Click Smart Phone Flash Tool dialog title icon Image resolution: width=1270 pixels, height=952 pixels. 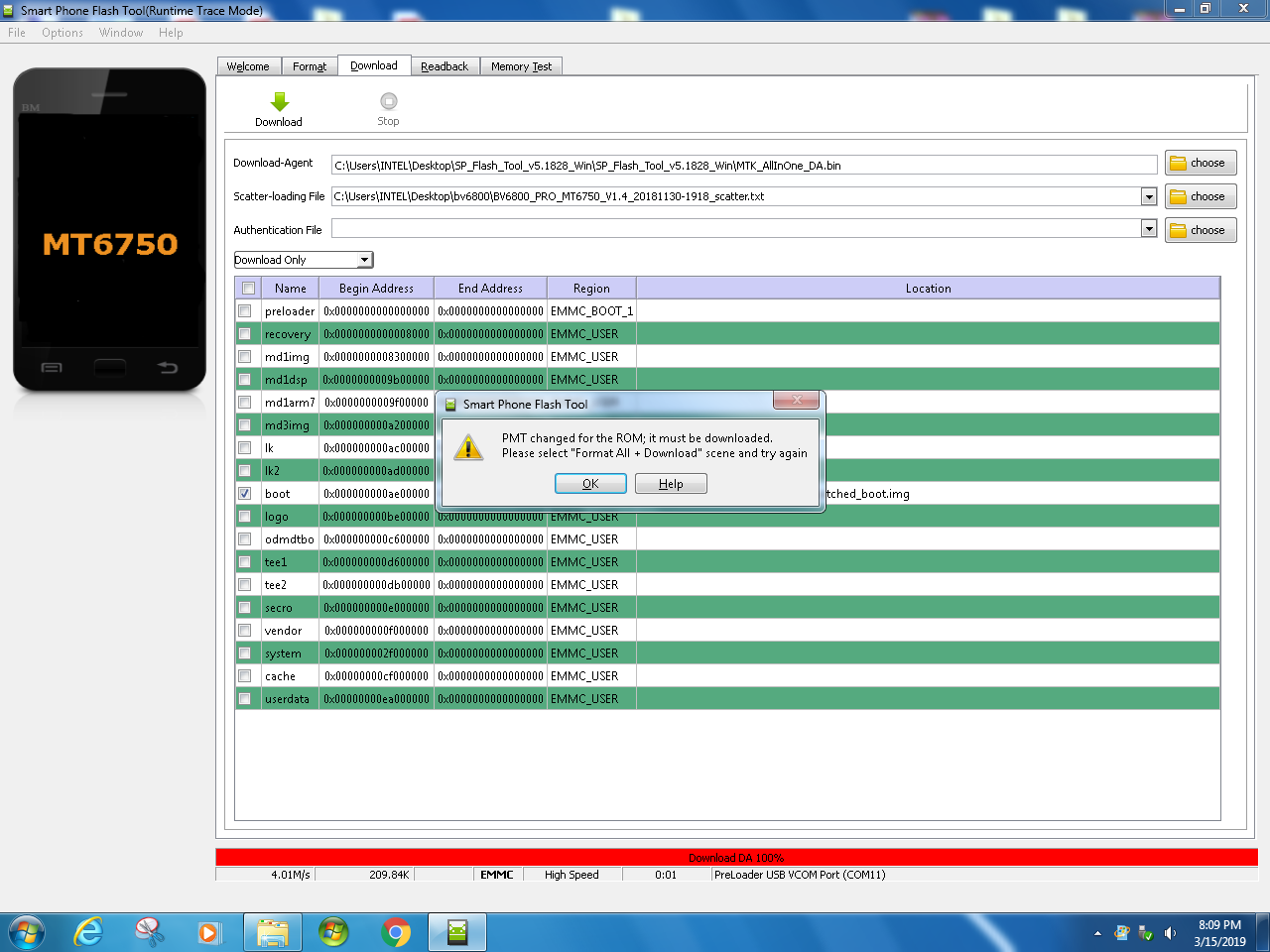click(x=450, y=405)
